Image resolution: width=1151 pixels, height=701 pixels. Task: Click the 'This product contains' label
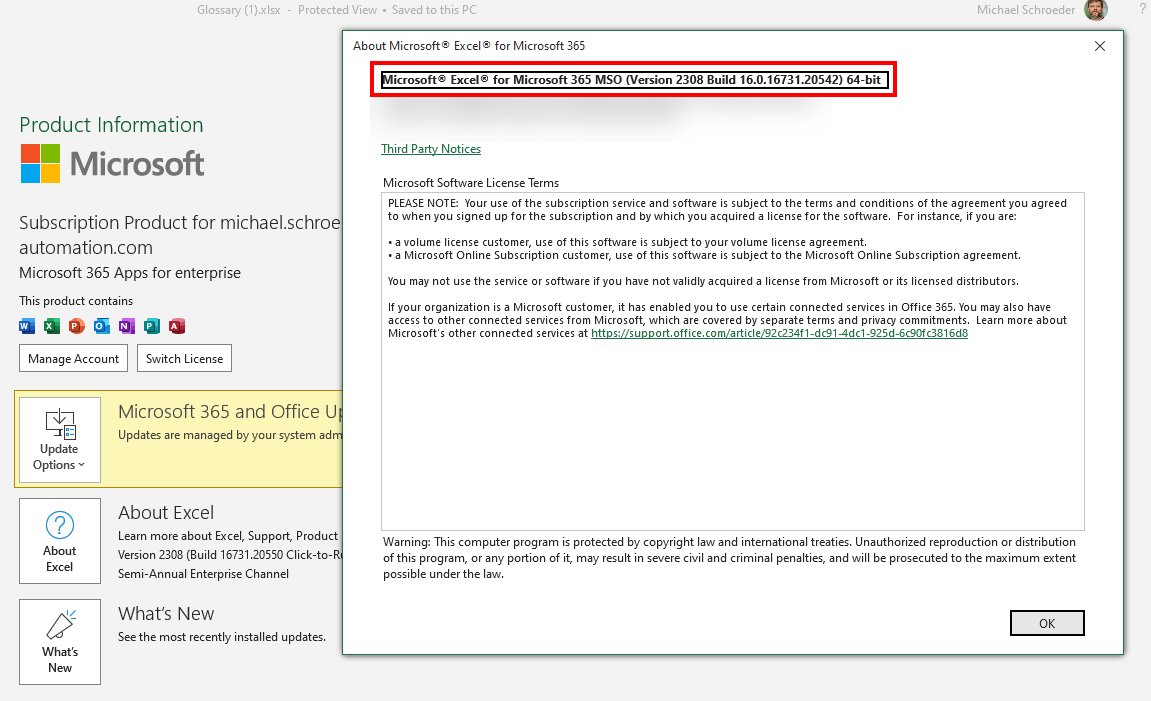pyautogui.click(x=76, y=301)
